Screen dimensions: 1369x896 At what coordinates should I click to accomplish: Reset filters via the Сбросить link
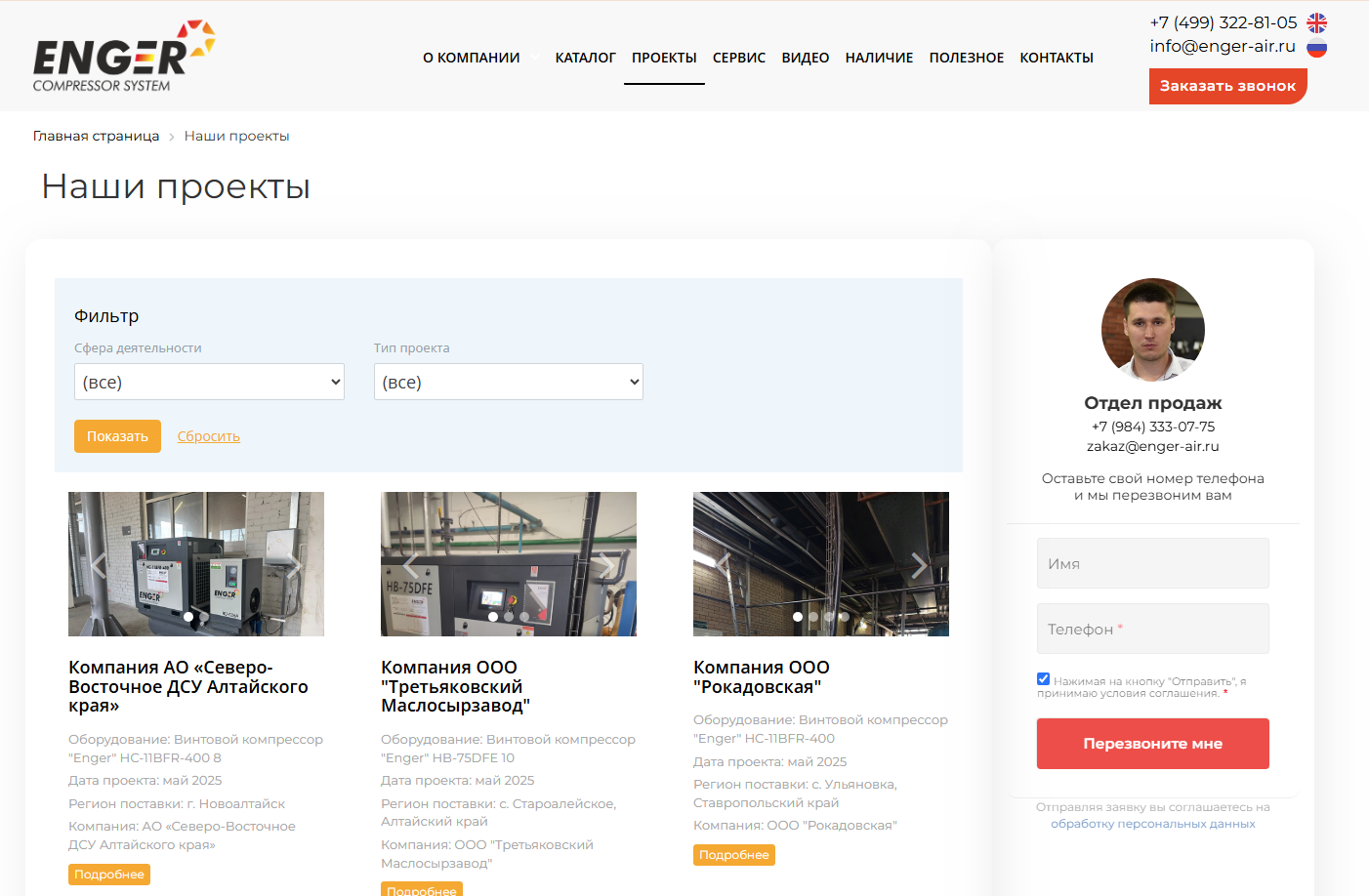pos(209,436)
